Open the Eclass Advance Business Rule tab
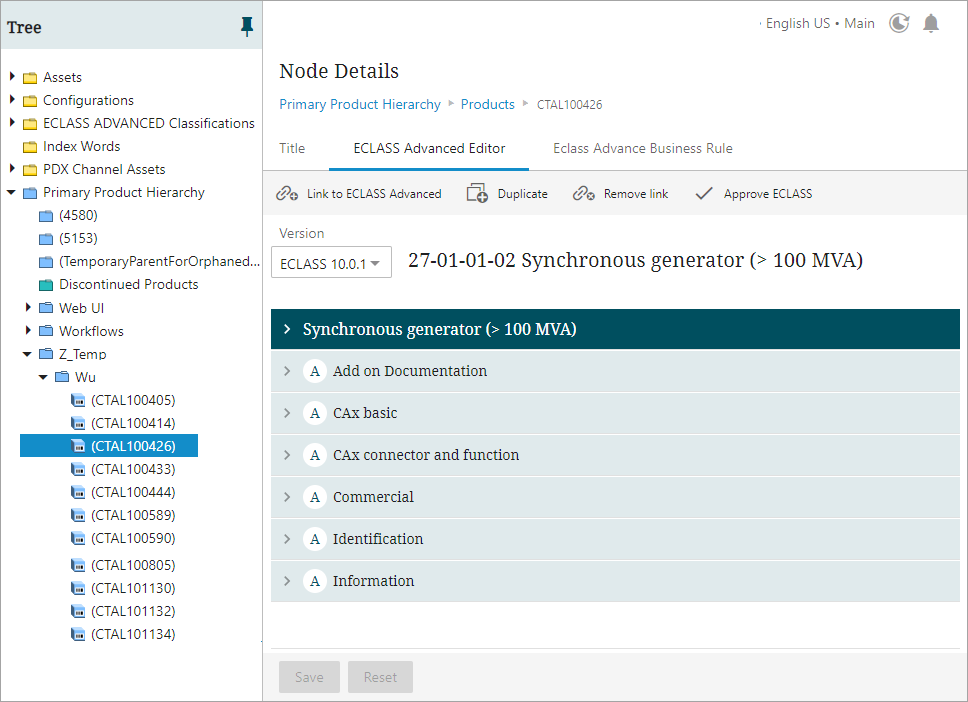968x702 pixels. 642,147
